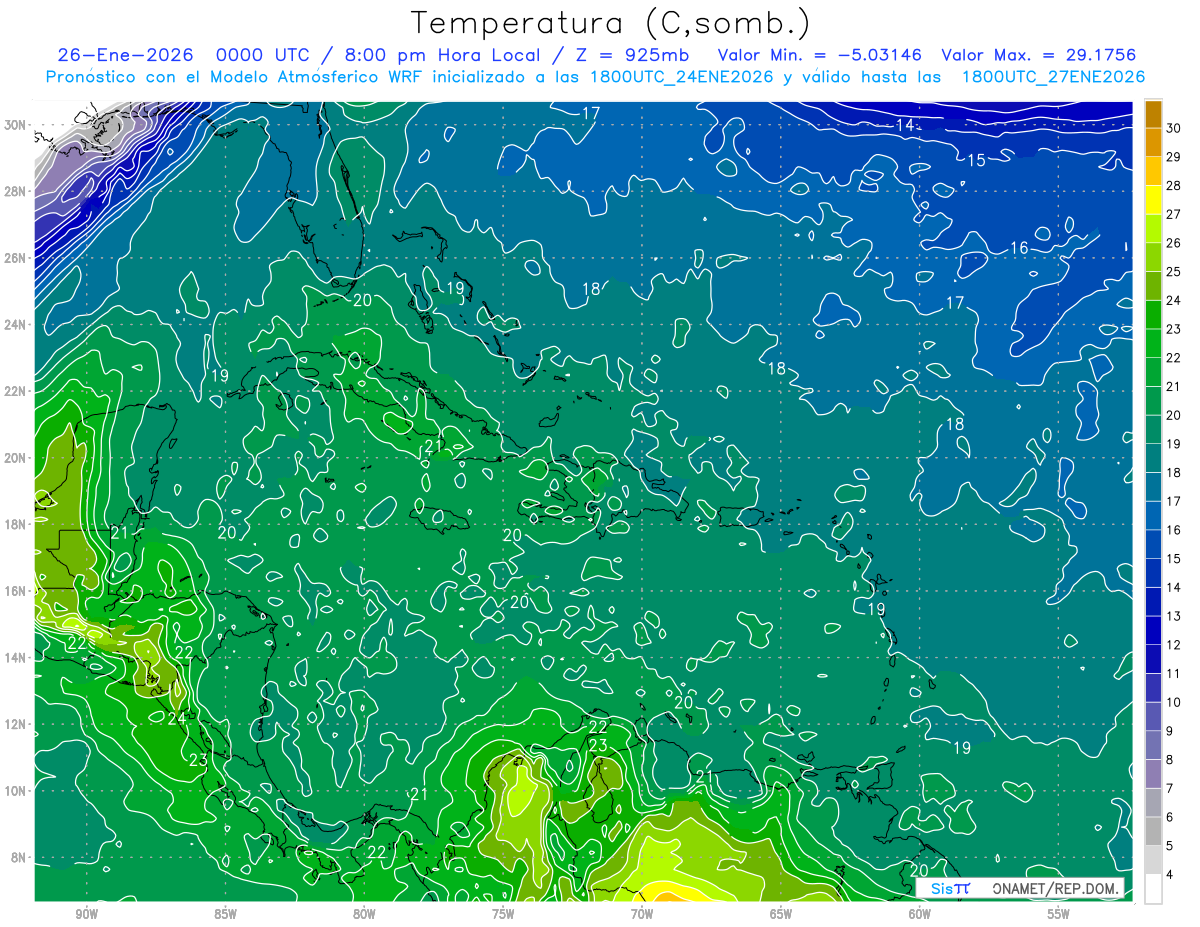Click the "80W" longitude axis label
Viewport: 1200px width, 927px height.
coord(364,914)
